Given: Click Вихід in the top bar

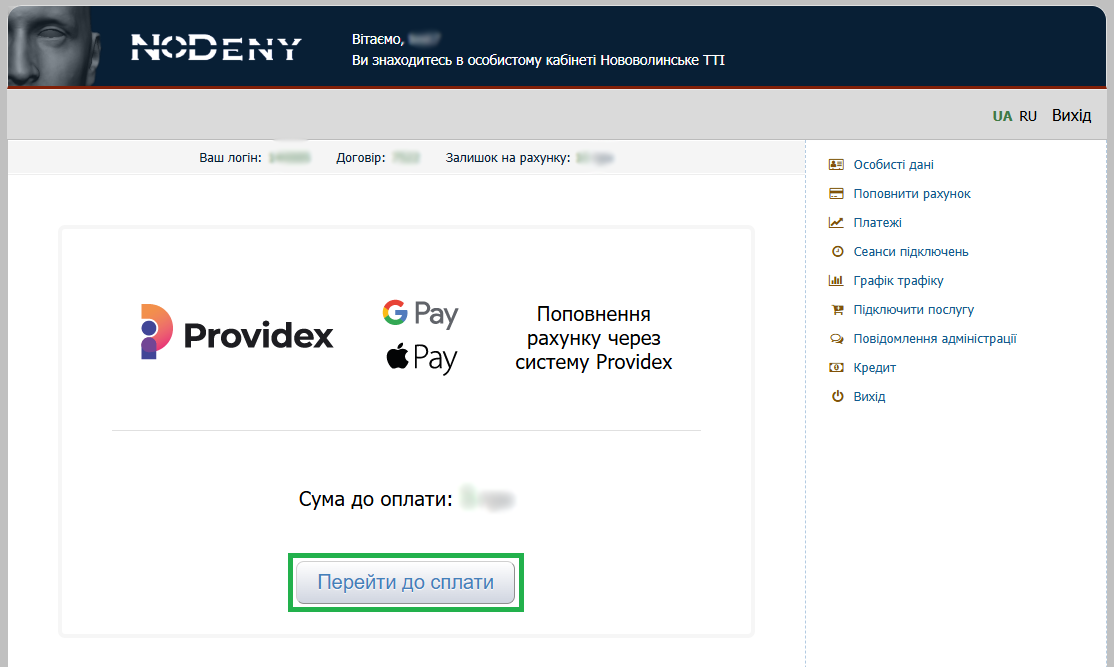Looking at the screenshot, I should (1071, 116).
